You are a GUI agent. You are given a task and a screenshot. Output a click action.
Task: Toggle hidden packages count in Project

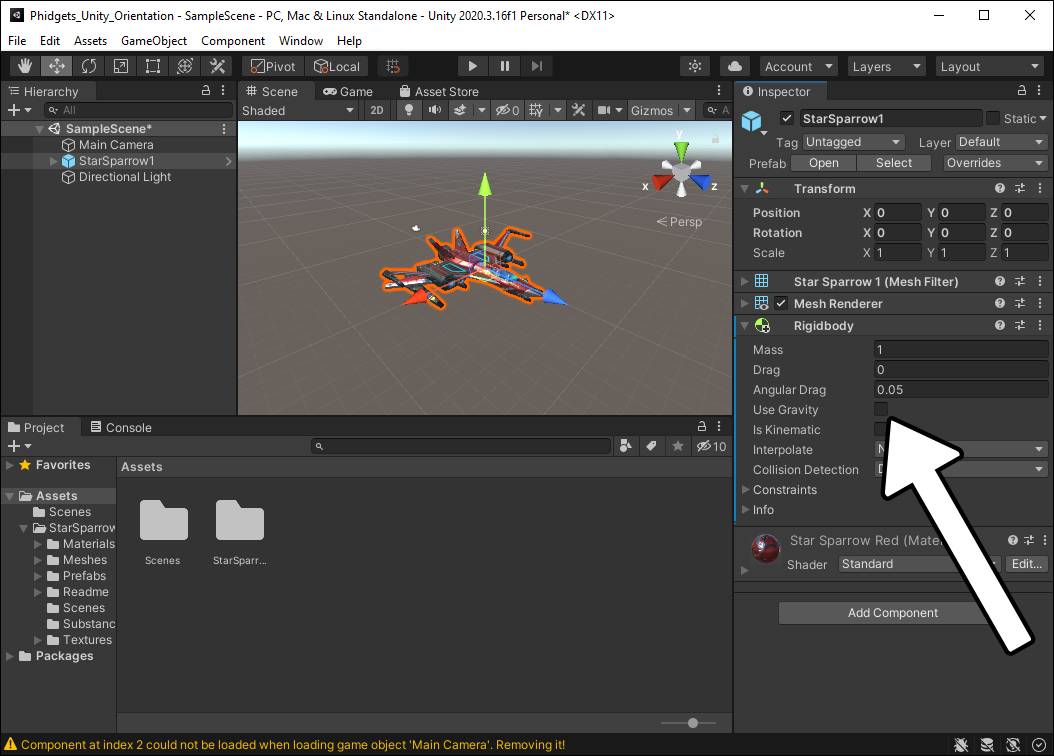tap(711, 446)
